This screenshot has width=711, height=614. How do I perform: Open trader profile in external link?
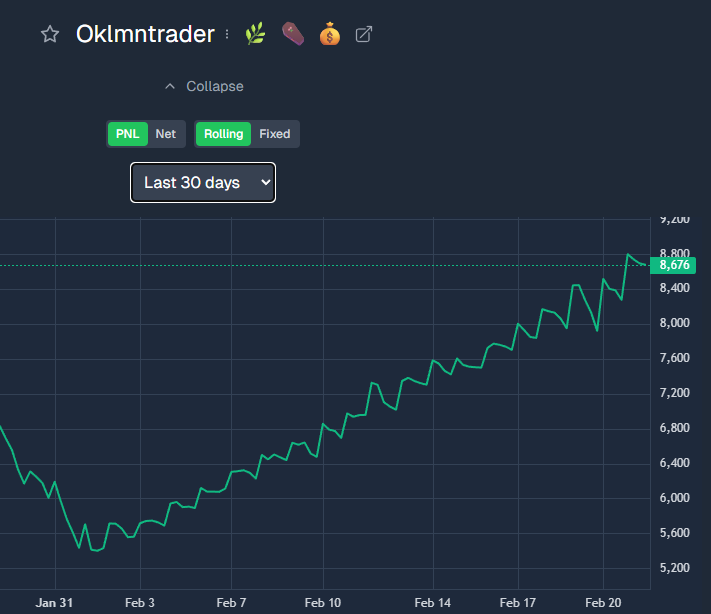pos(364,34)
